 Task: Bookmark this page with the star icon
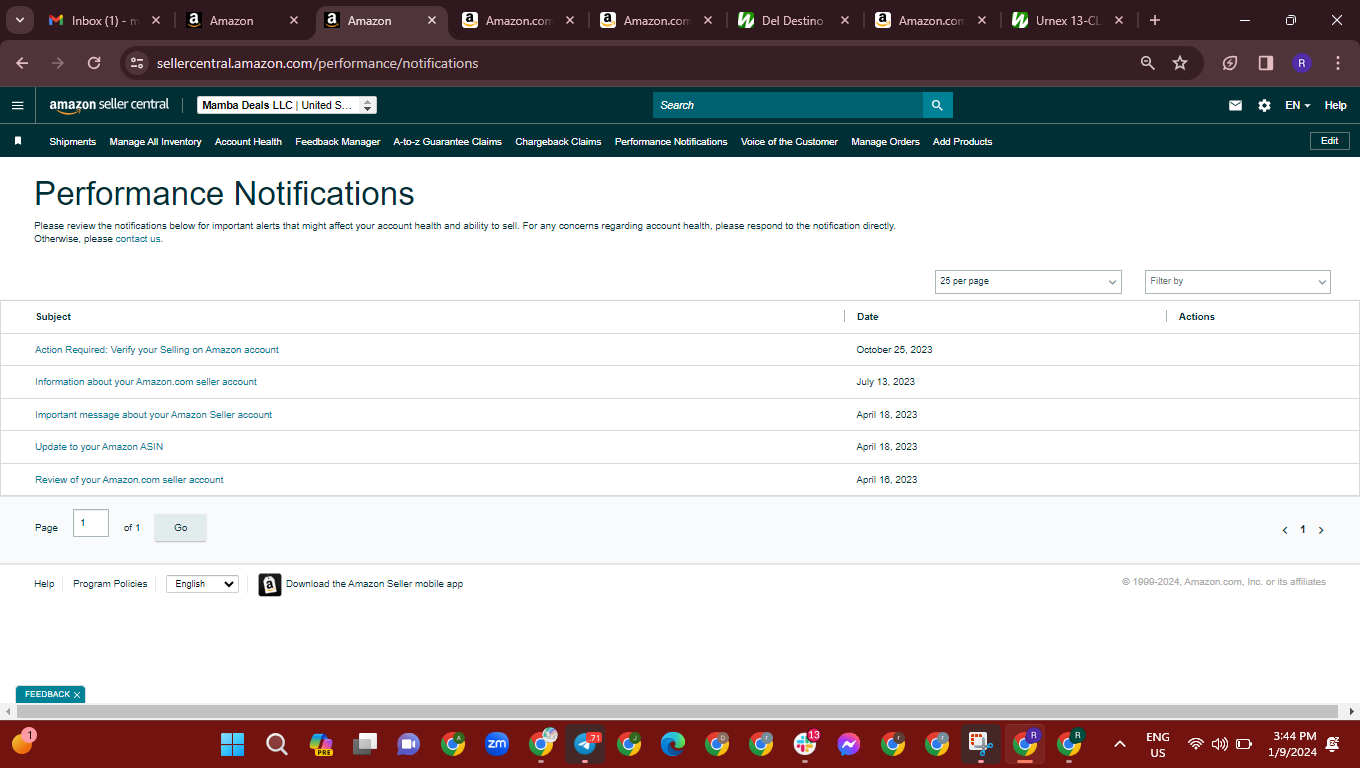point(1180,63)
